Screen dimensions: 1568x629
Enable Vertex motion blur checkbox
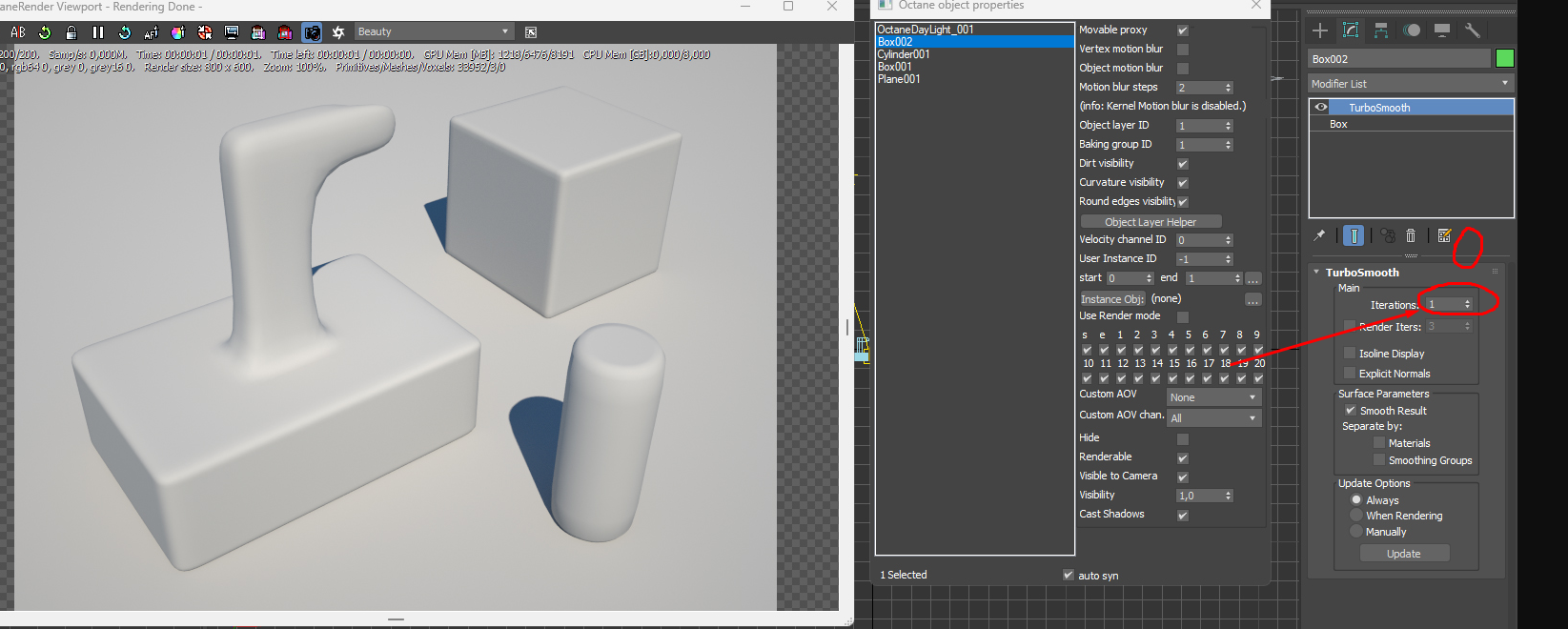(1183, 50)
